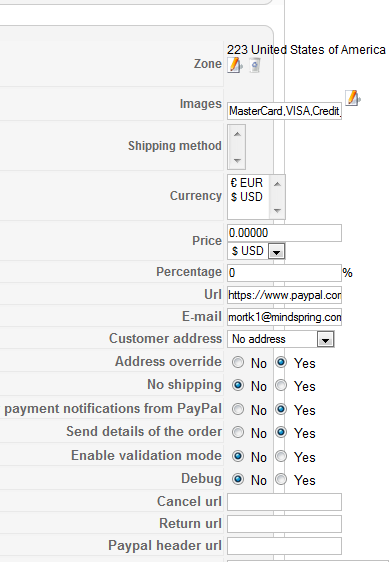389x562 pixels.
Task: Focus the E-mail text field
Action: [x=284, y=317]
